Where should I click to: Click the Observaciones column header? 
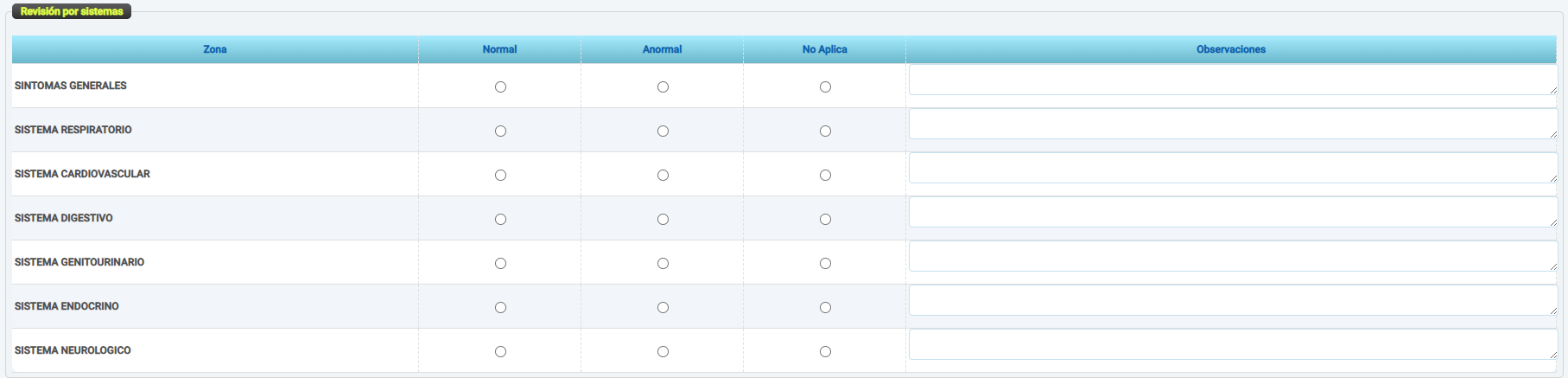pyautogui.click(x=1230, y=49)
